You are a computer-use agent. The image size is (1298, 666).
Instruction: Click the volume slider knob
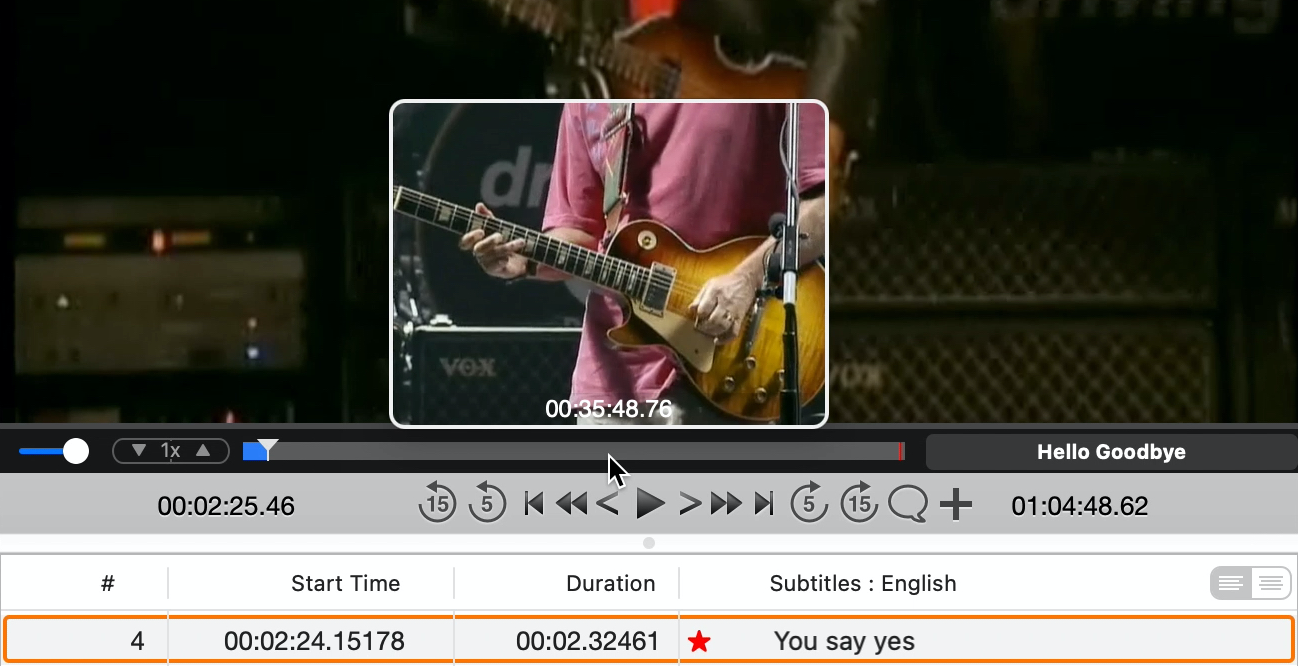(x=76, y=452)
